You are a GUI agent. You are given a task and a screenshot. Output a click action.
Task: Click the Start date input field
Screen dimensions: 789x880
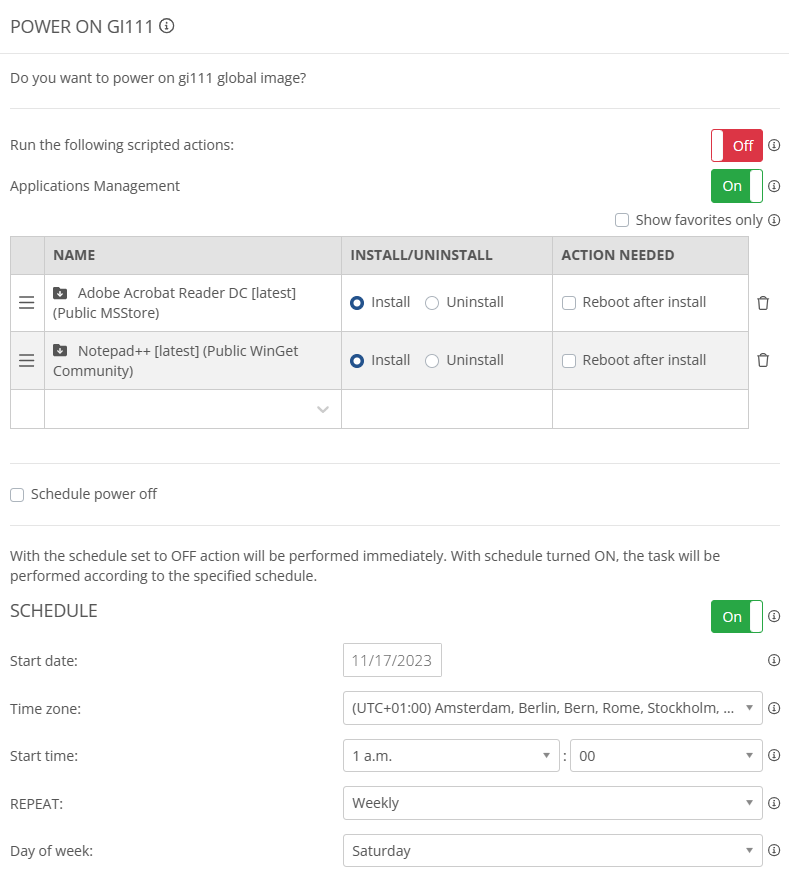coord(392,661)
